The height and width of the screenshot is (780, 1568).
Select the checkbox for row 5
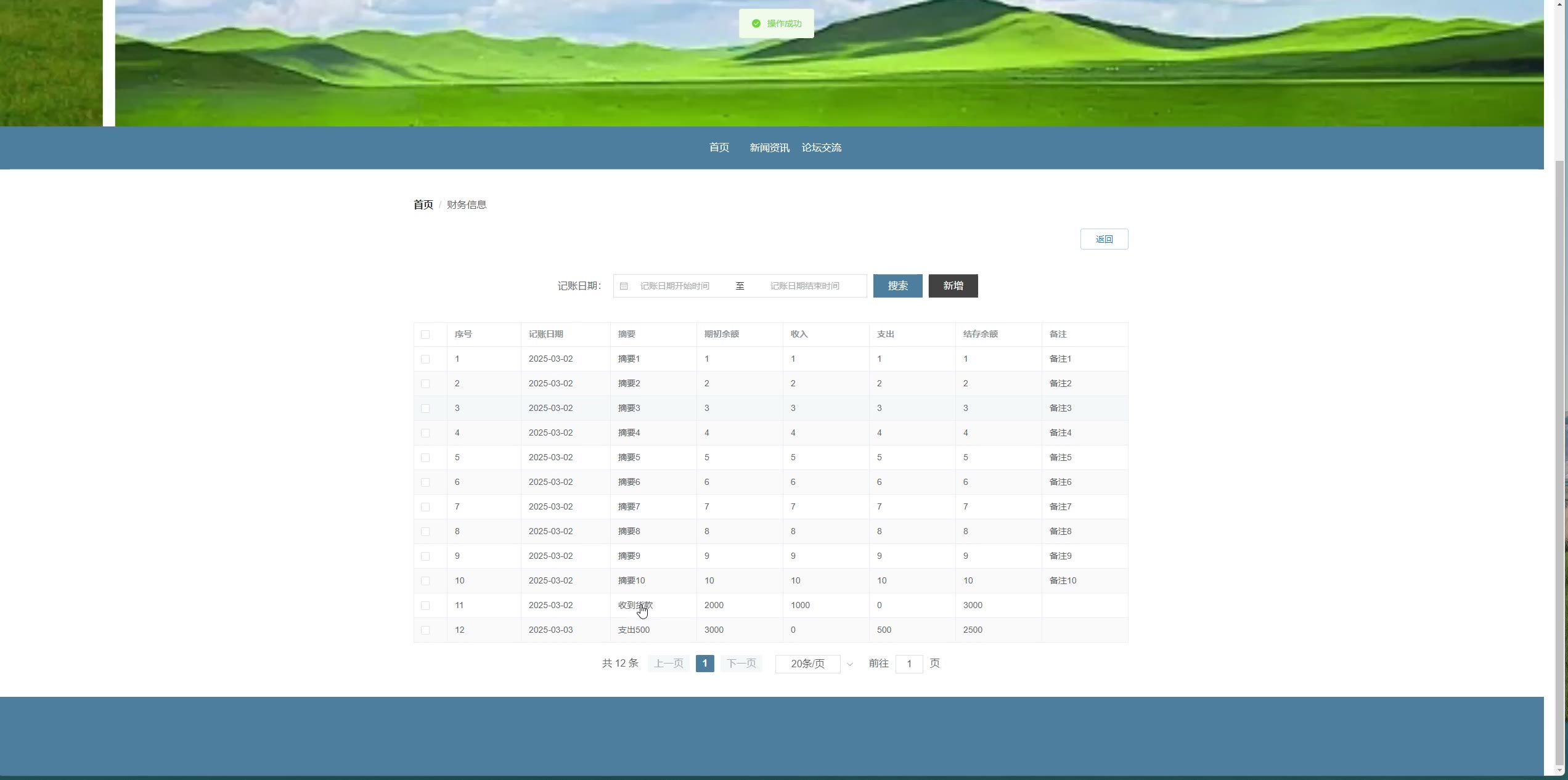[x=425, y=458]
